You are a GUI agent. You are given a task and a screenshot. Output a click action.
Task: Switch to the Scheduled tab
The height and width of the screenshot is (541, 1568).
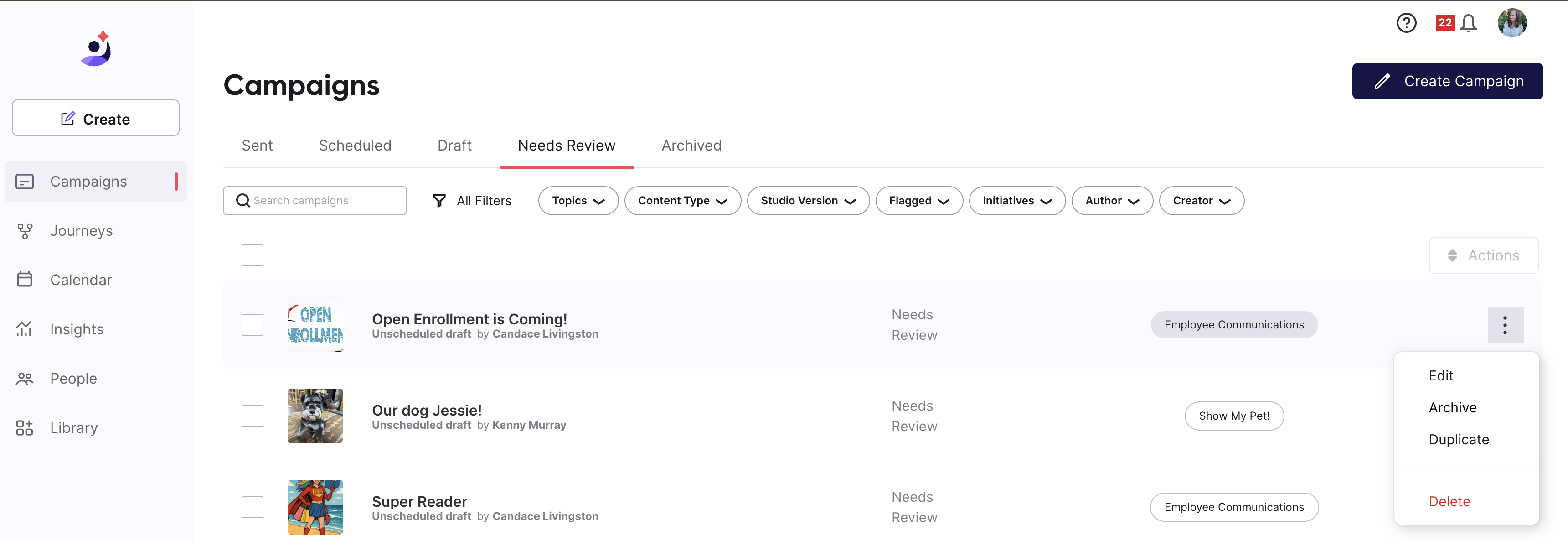tap(355, 146)
